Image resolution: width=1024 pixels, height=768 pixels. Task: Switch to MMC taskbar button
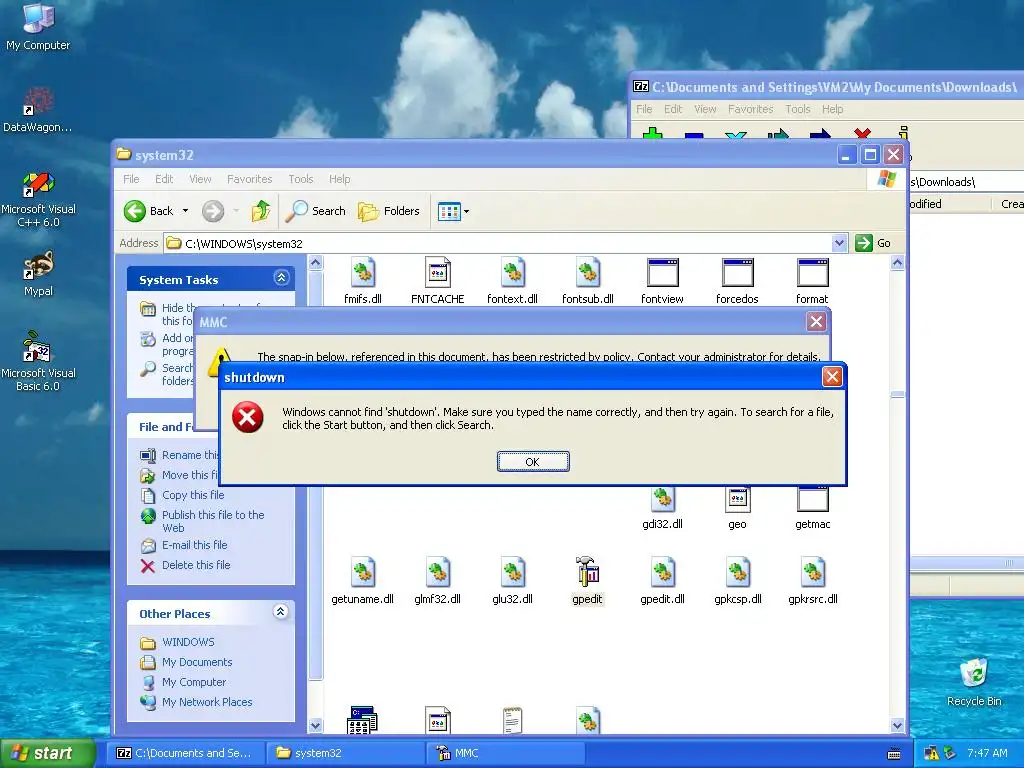click(x=505, y=753)
